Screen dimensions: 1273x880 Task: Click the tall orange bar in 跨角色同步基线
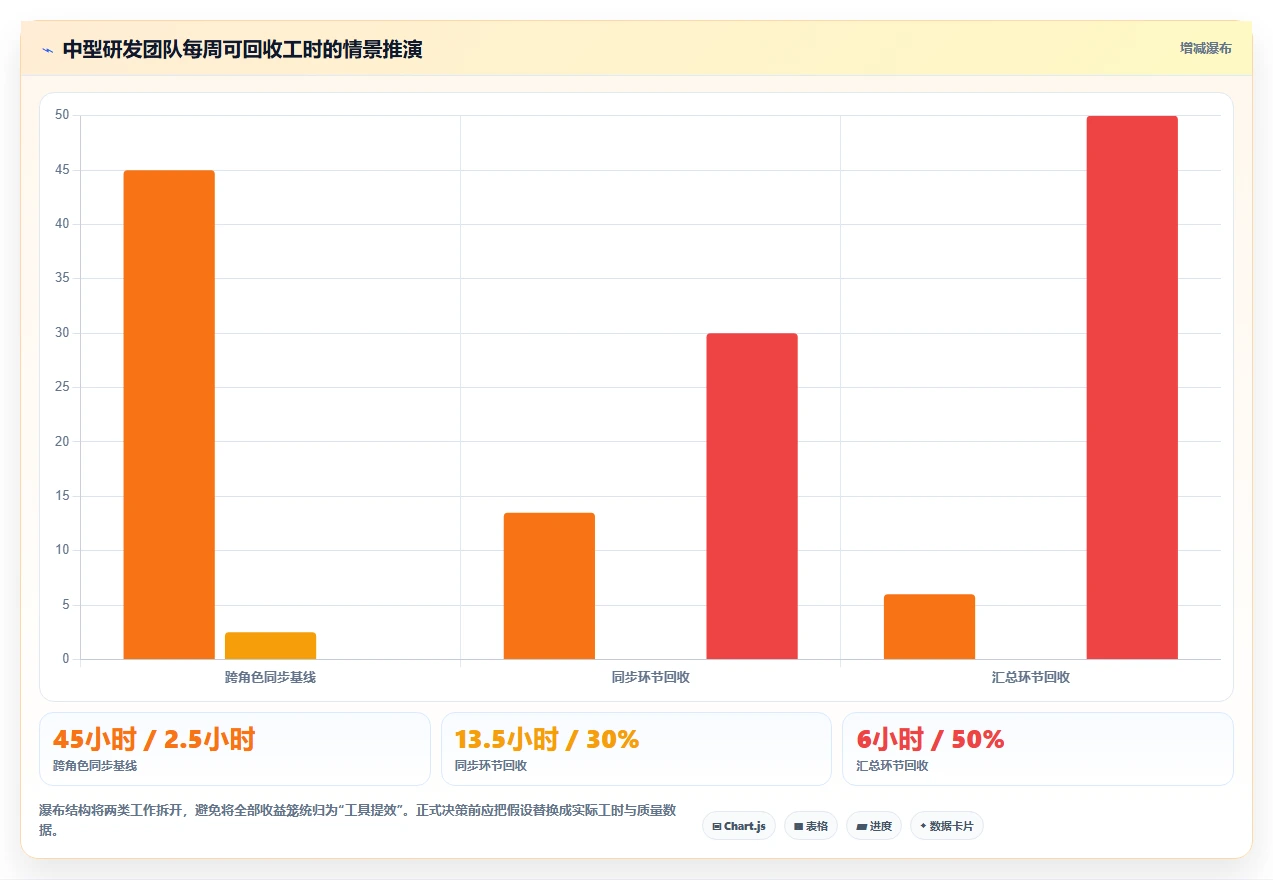click(169, 415)
